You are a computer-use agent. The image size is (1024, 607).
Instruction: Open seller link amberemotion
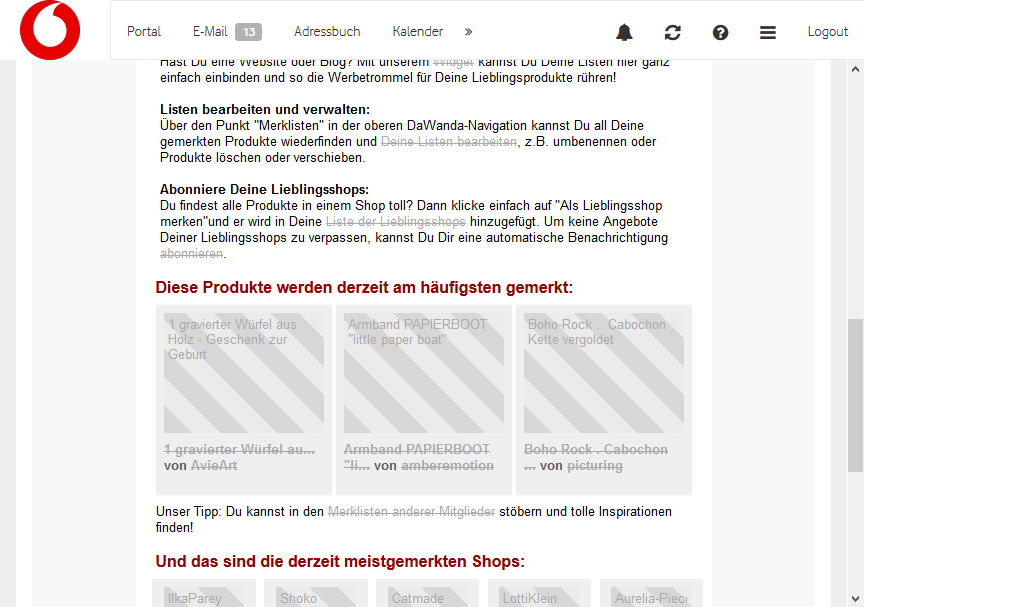pyautogui.click(x=447, y=466)
